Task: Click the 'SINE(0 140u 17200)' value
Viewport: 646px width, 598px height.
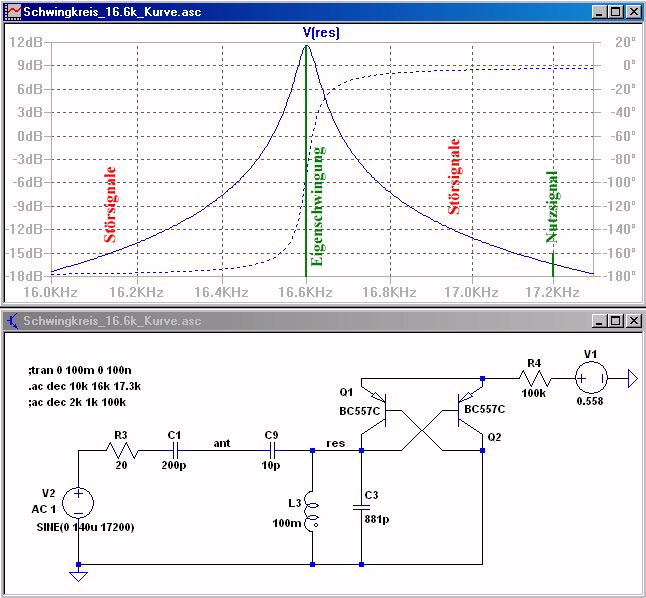Action: pos(85,527)
